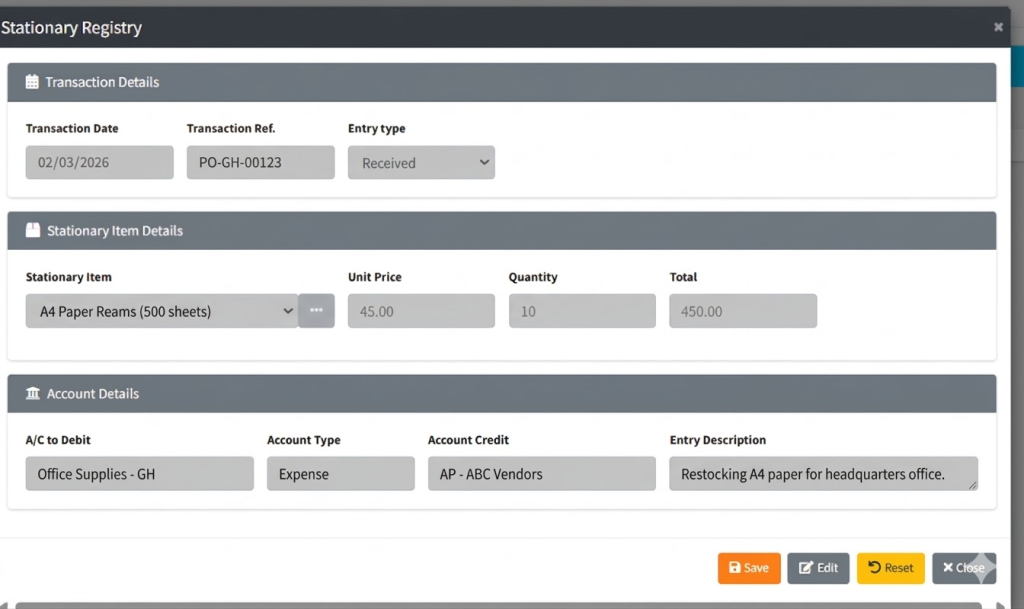Click the Transaction Date field
1024x609 pixels.
click(x=99, y=163)
